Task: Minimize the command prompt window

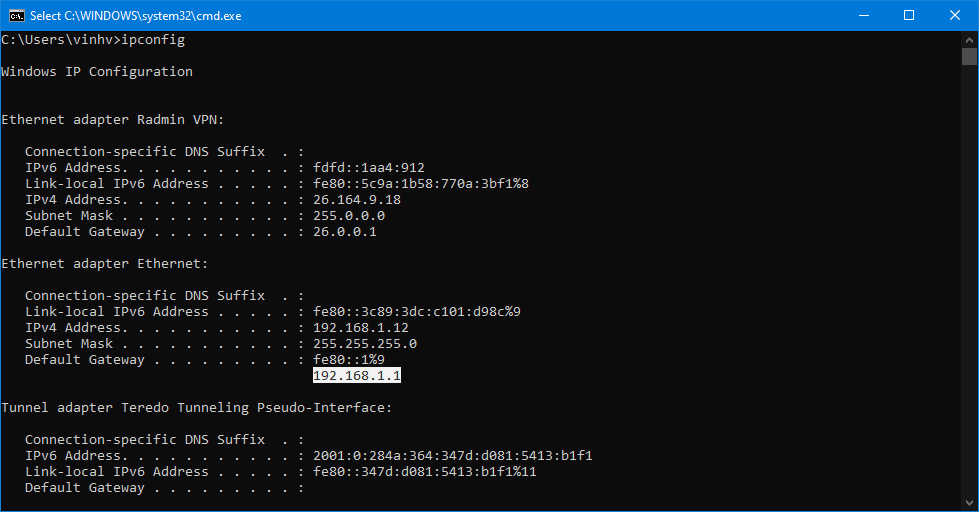Action: pyautogui.click(x=863, y=15)
